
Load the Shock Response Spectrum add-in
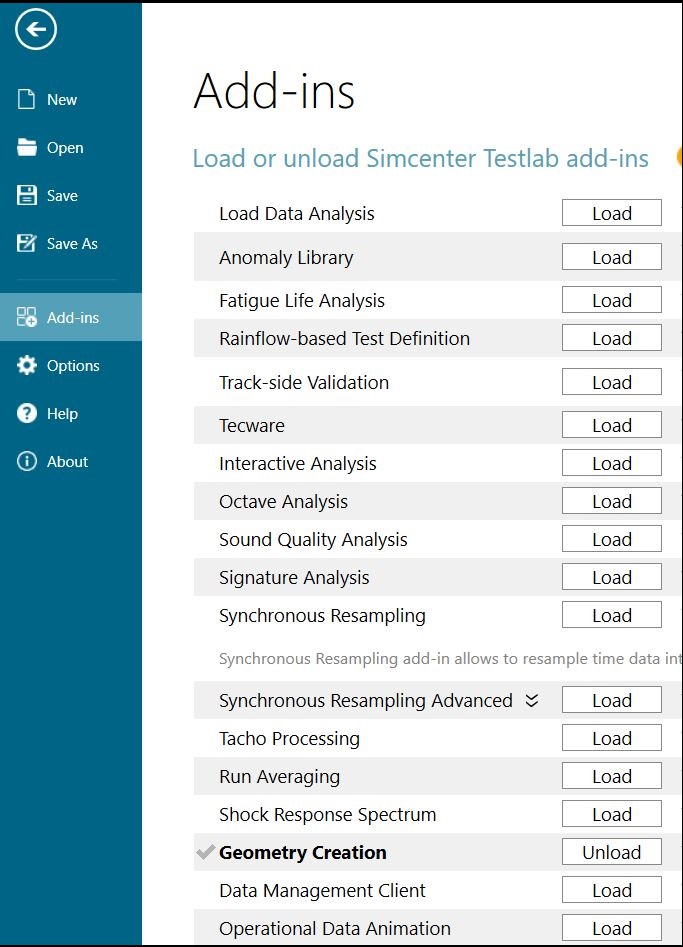(611, 815)
